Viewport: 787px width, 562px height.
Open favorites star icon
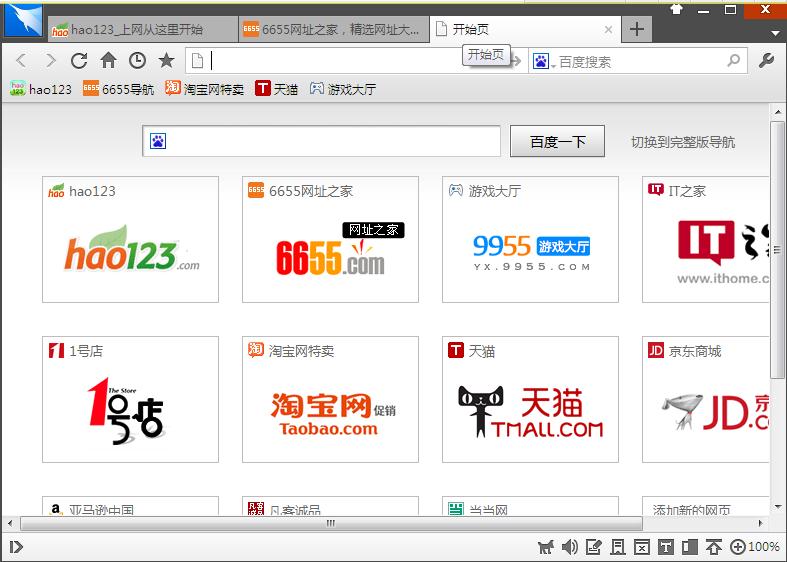coord(166,61)
